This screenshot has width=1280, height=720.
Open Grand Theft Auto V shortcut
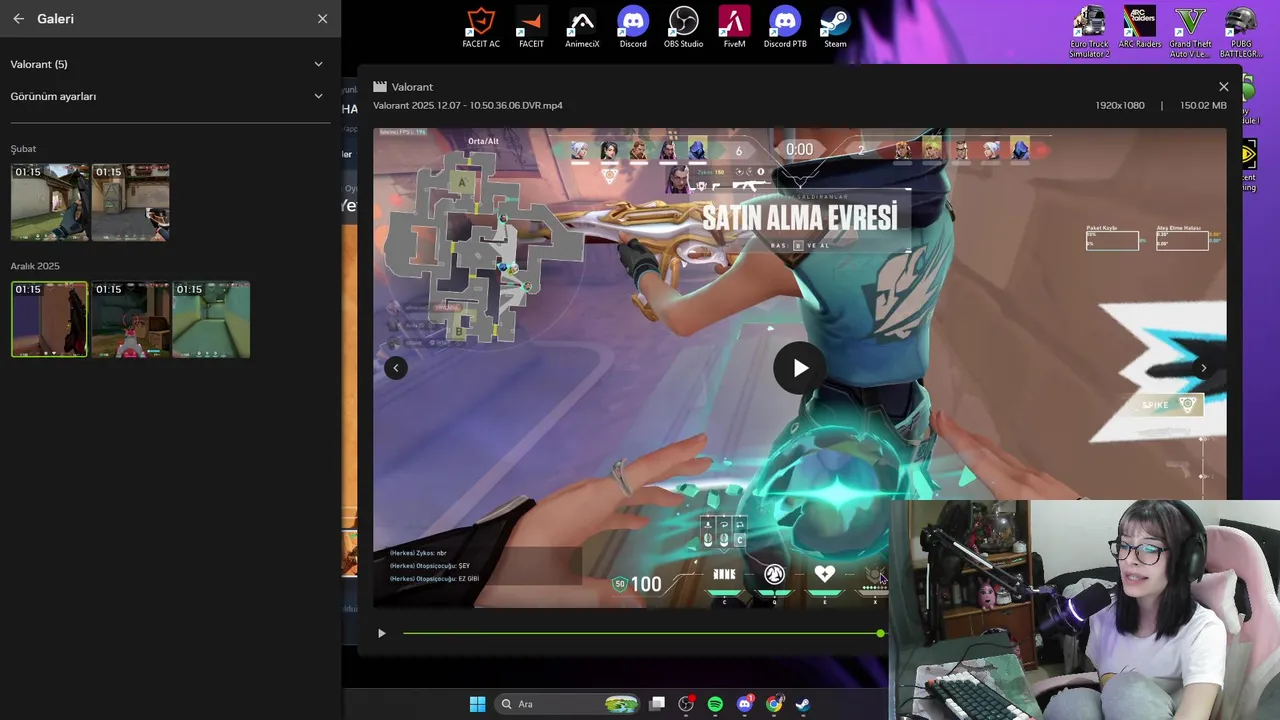tap(1190, 32)
